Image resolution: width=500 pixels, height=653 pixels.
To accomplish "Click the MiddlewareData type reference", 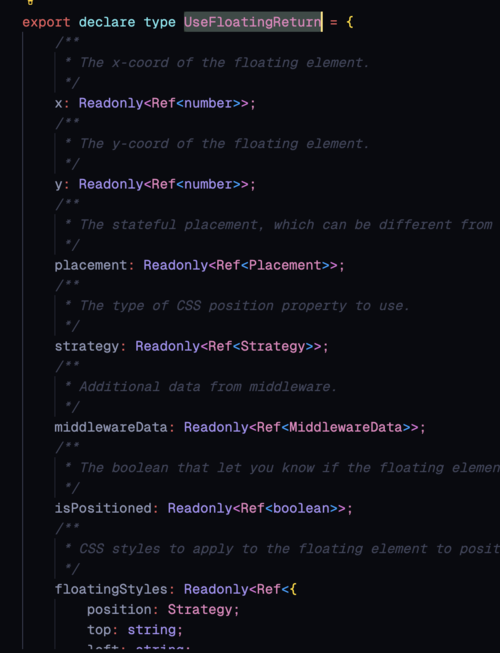I will (x=346, y=427).
